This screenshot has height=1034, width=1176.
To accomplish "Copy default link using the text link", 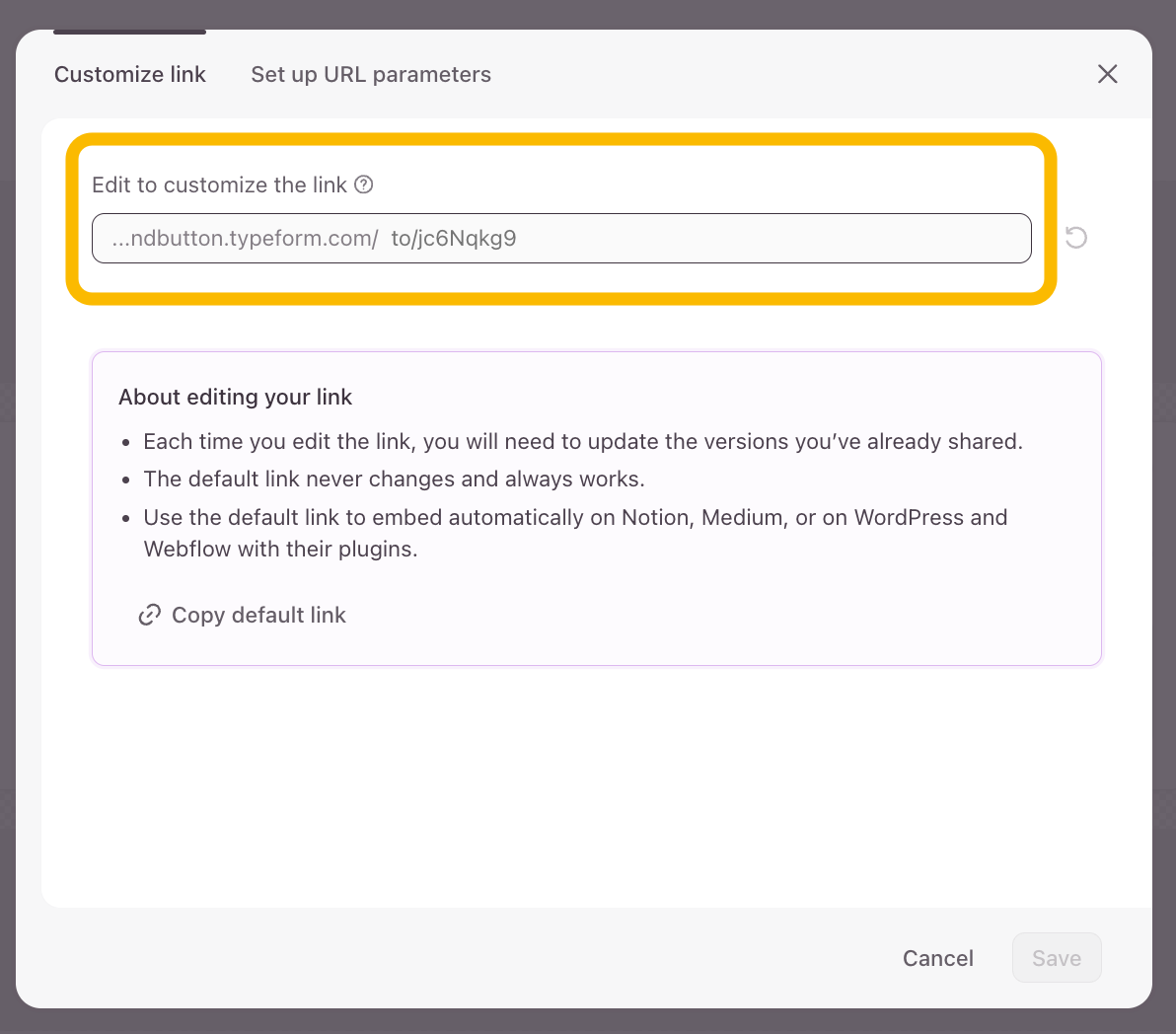I will tap(258, 616).
